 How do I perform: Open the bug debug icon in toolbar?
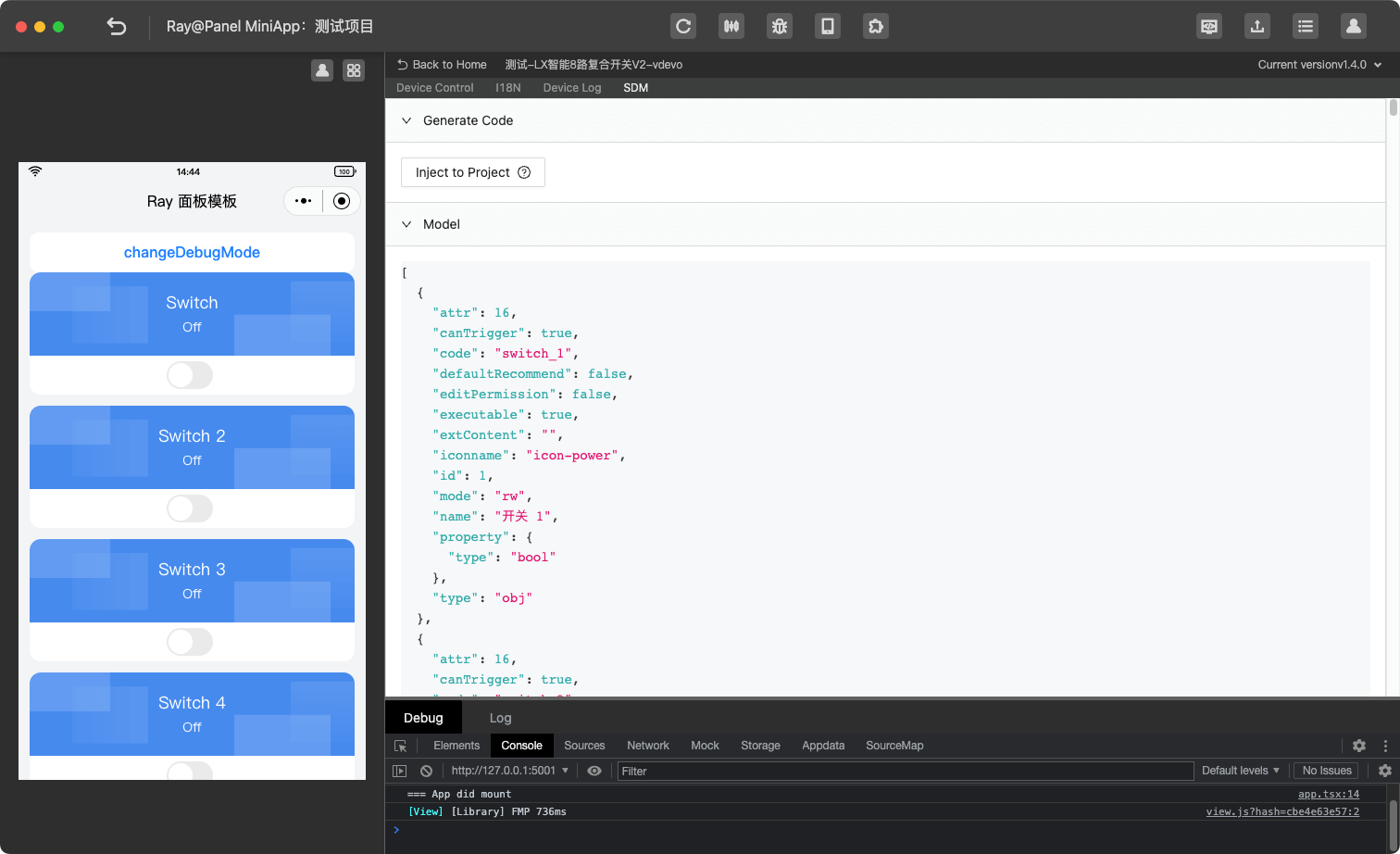pyautogui.click(x=780, y=26)
